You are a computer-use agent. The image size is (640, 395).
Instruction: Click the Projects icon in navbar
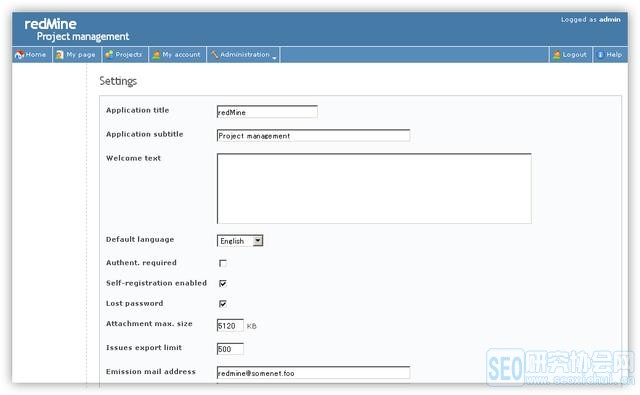pyautogui.click(x=109, y=55)
